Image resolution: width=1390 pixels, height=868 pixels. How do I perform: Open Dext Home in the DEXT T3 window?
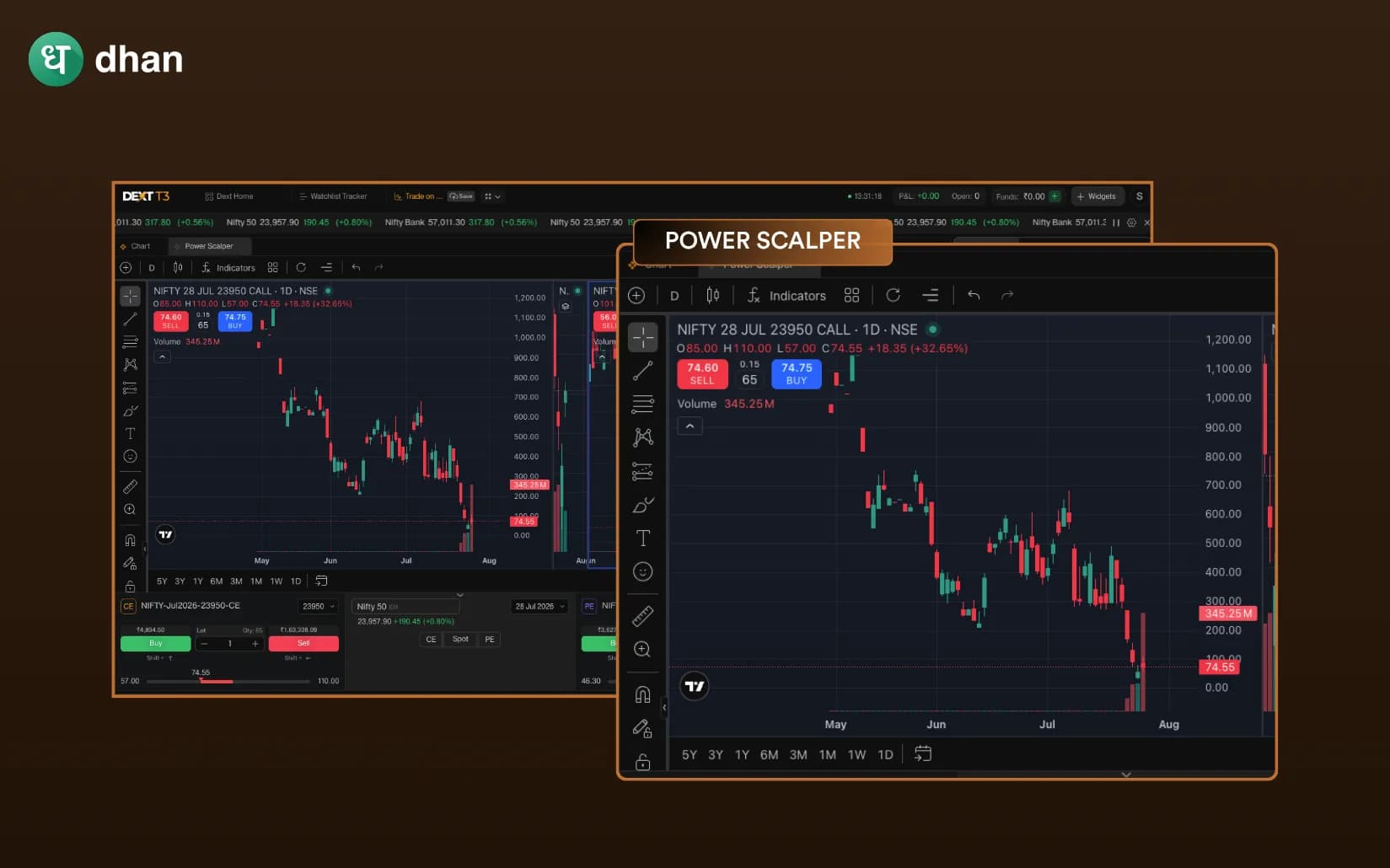coord(229,196)
